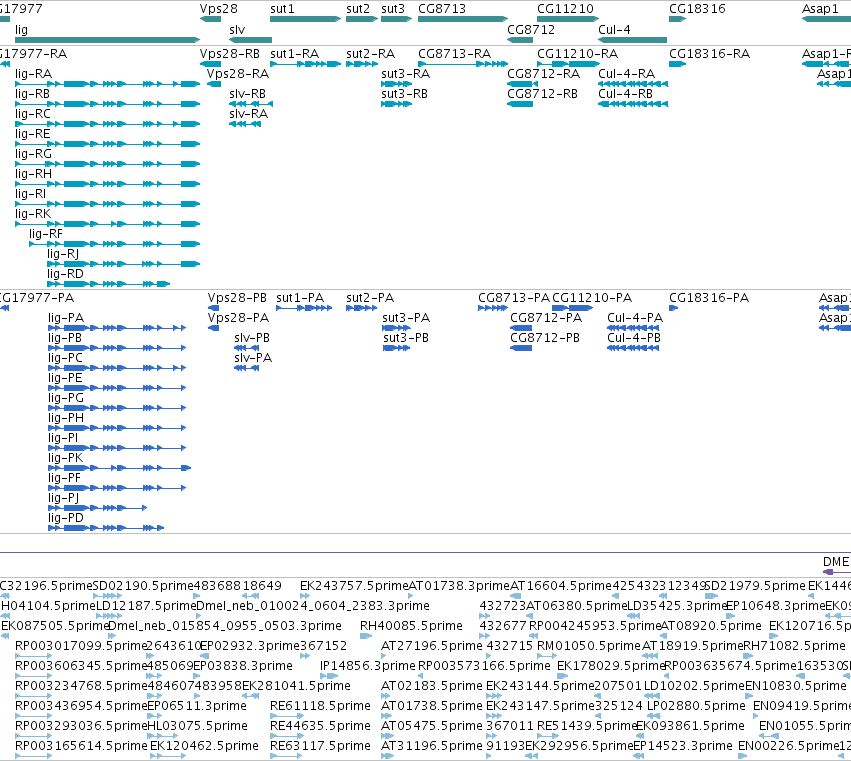851x761 pixels.
Task: Select transcript lig-RJ
Action: pyautogui.click(x=123, y=264)
